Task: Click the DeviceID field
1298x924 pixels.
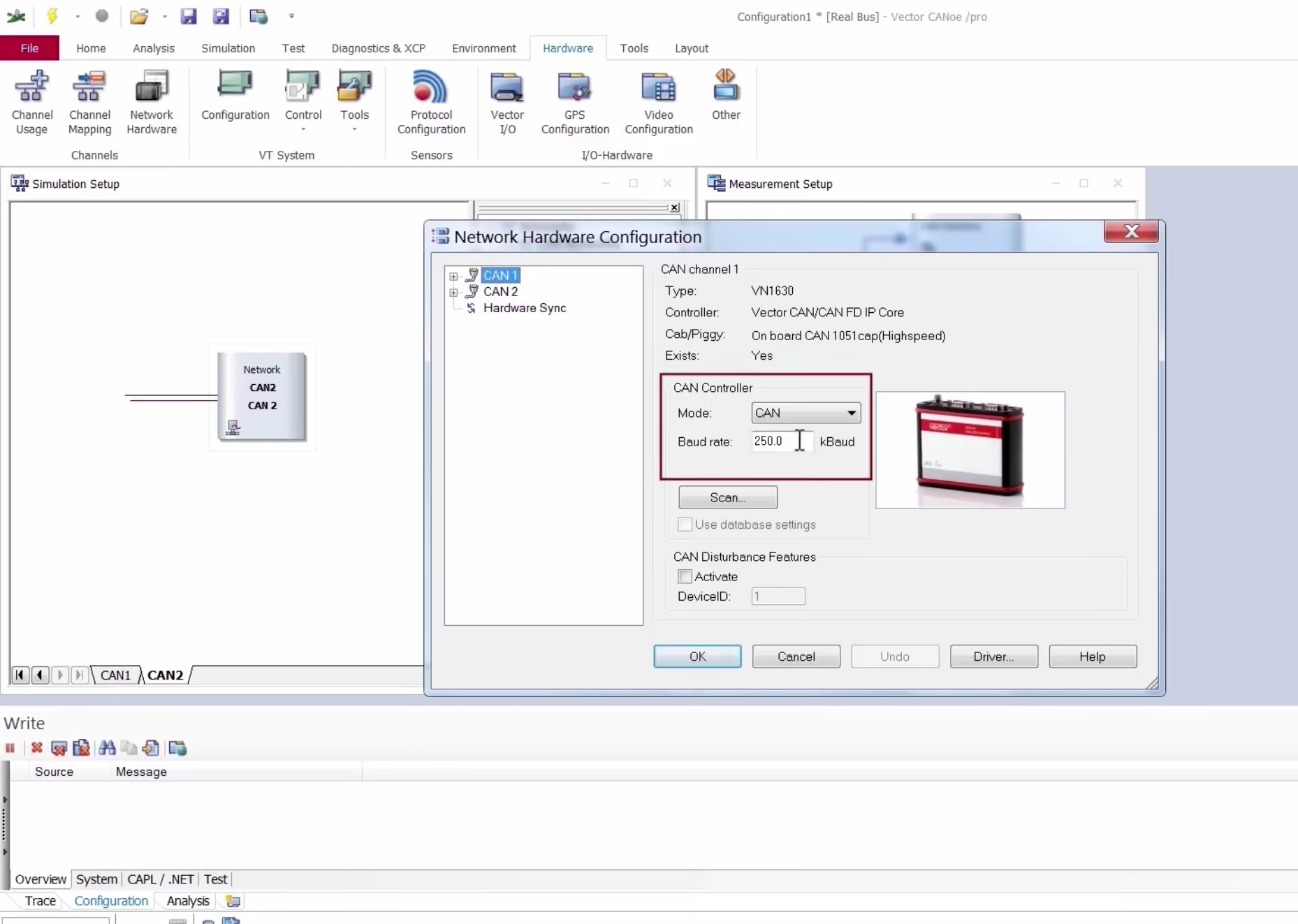Action: point(778,596)
